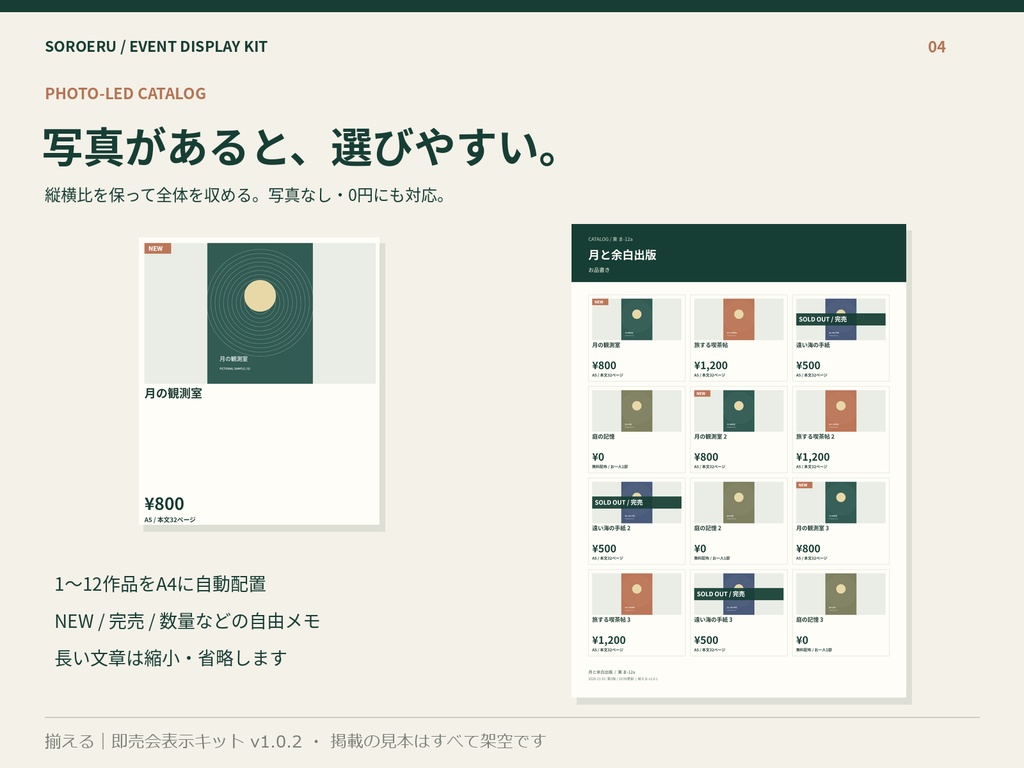Image resolution: width=1024 pixels, height=768 pixels.
Task: Click the item name 旅する喫茶帖 3
Action: coord(611,619)
